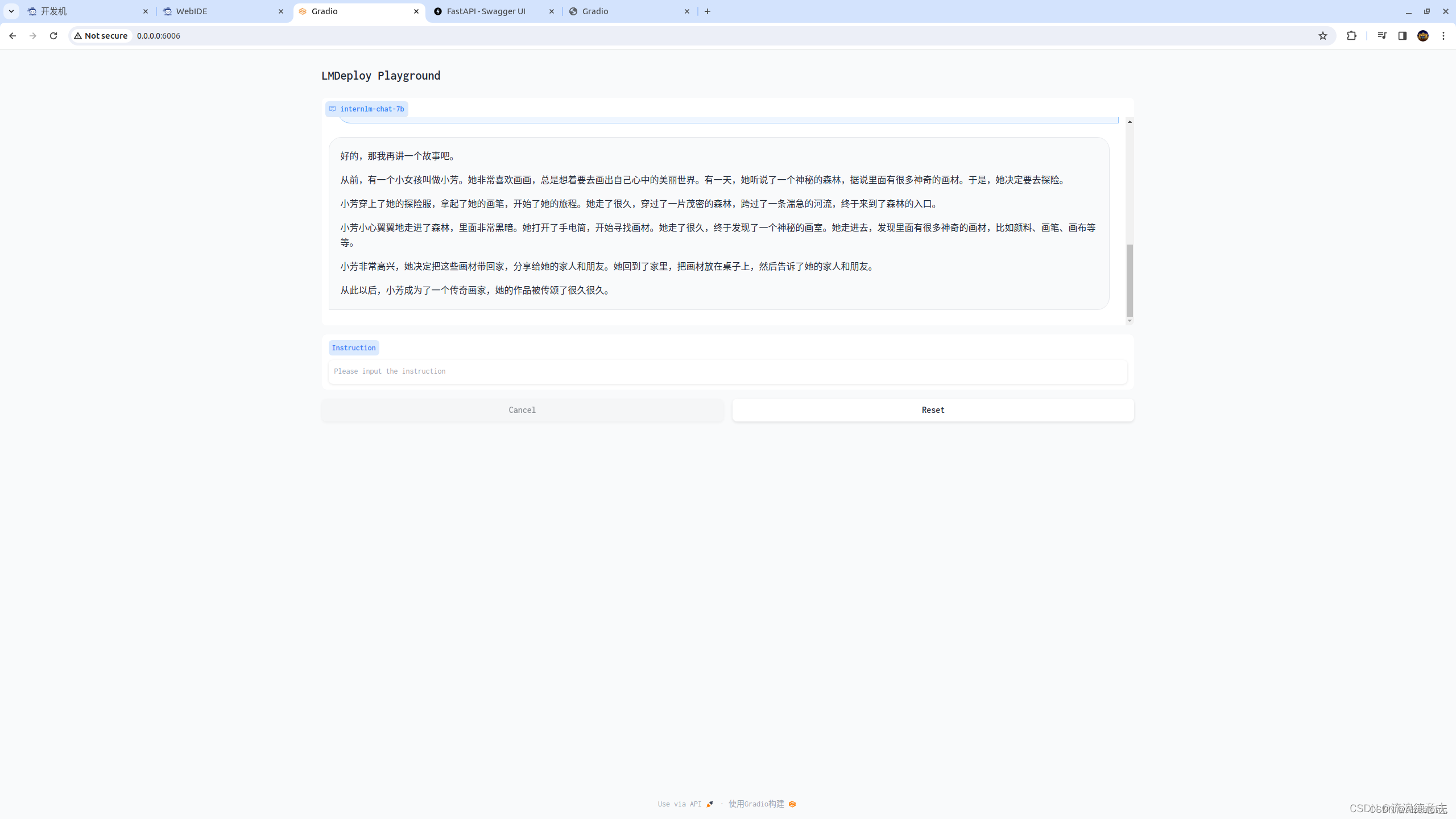This screenshot has height=819, width=1456.
Task: Close the 开发机 tab
Action: pyautogui.click(x=146, y=11)
